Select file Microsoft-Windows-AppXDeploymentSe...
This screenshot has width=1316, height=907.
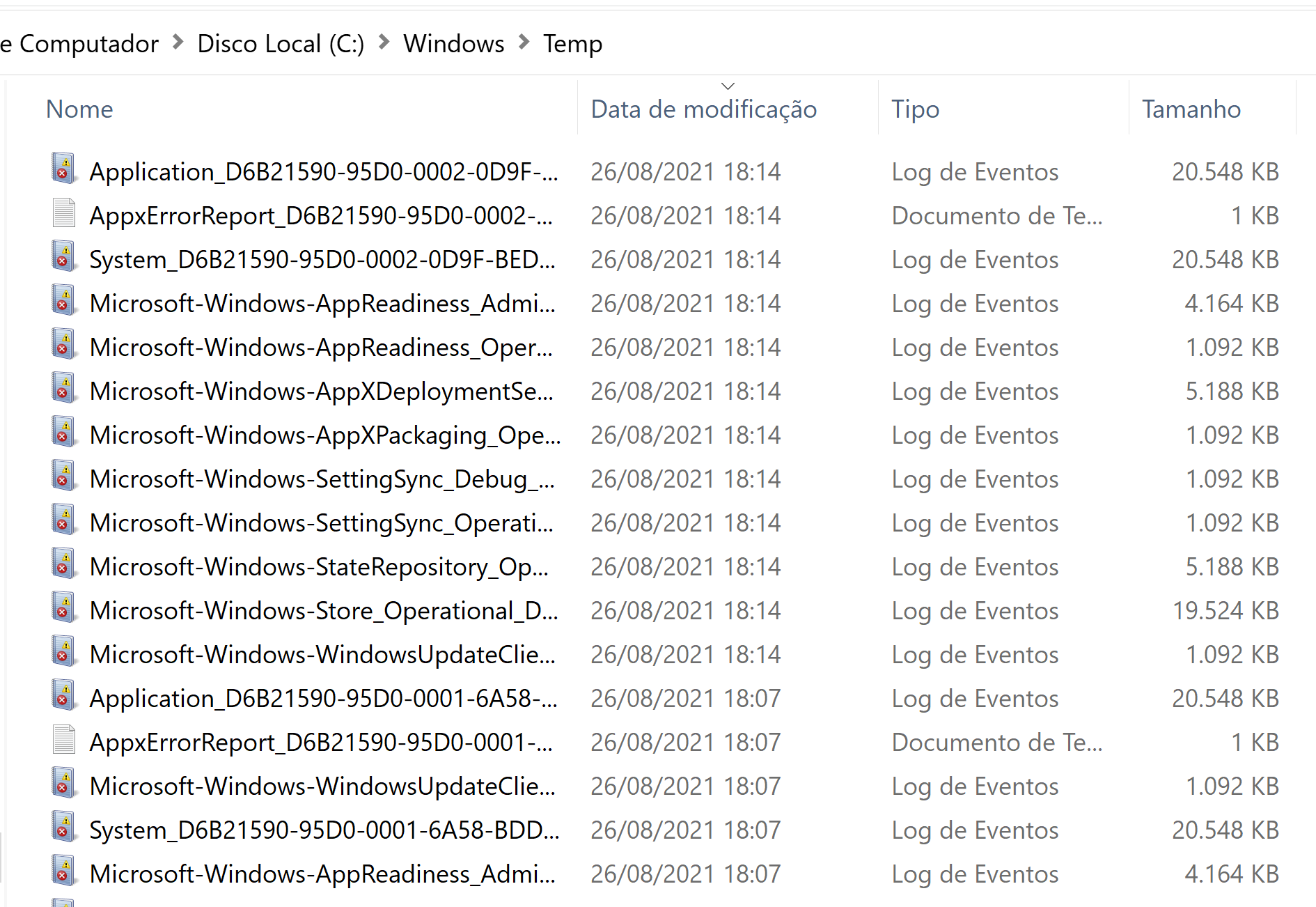(322, 392)
